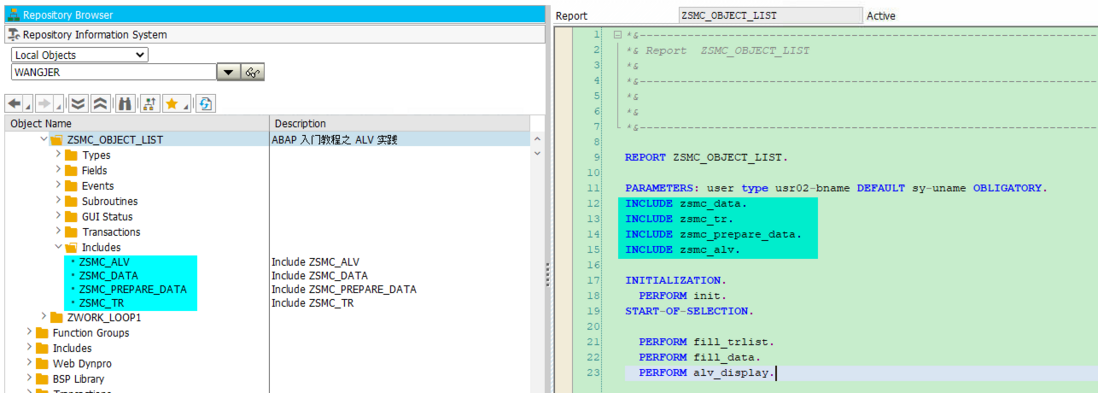Collapse the ZSMC_OBJECT_LIST tree node
This screenshot has height=393, width=1098.
point(44,139)
